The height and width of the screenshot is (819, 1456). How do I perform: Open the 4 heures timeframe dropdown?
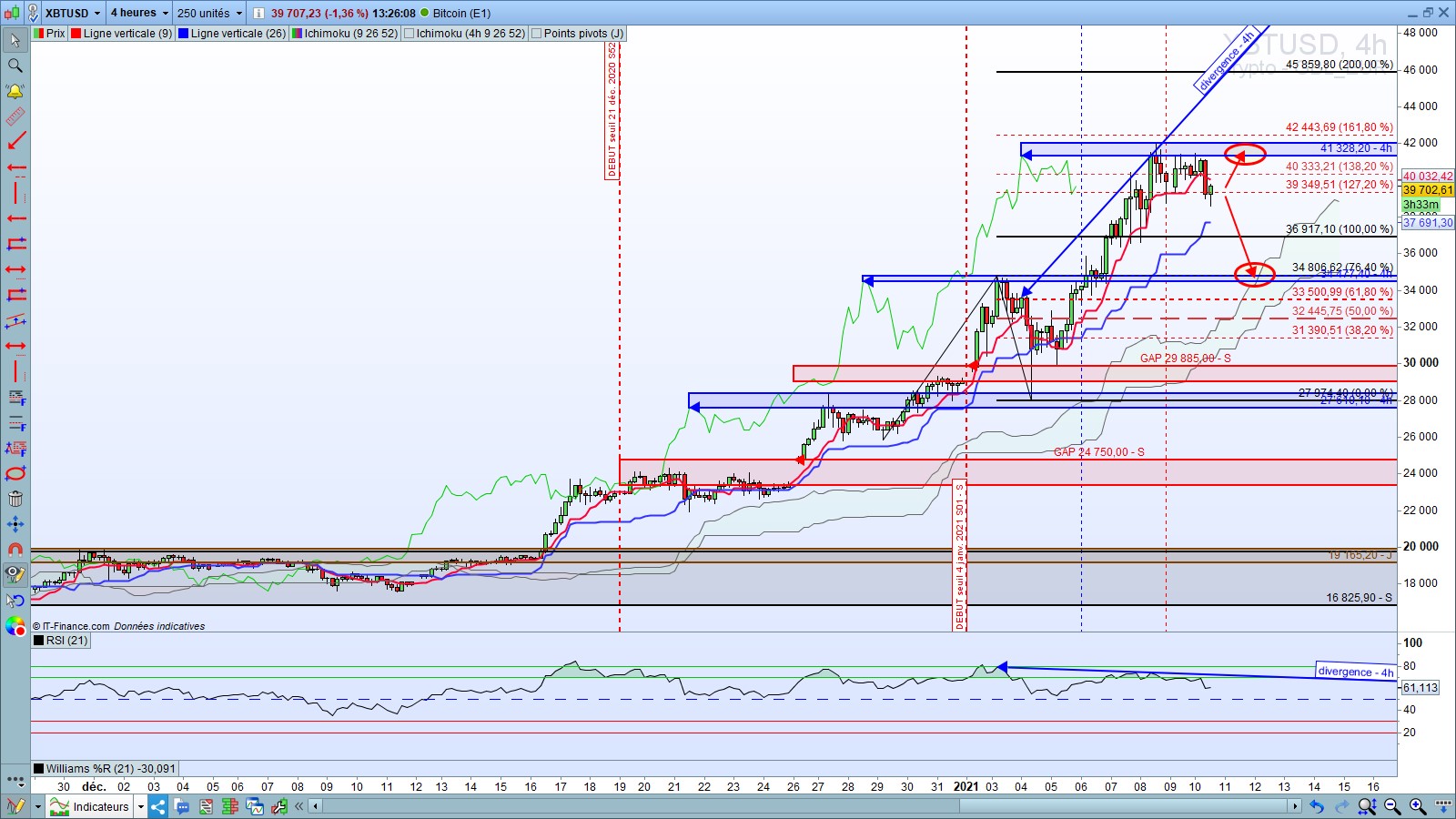point(139,13)
